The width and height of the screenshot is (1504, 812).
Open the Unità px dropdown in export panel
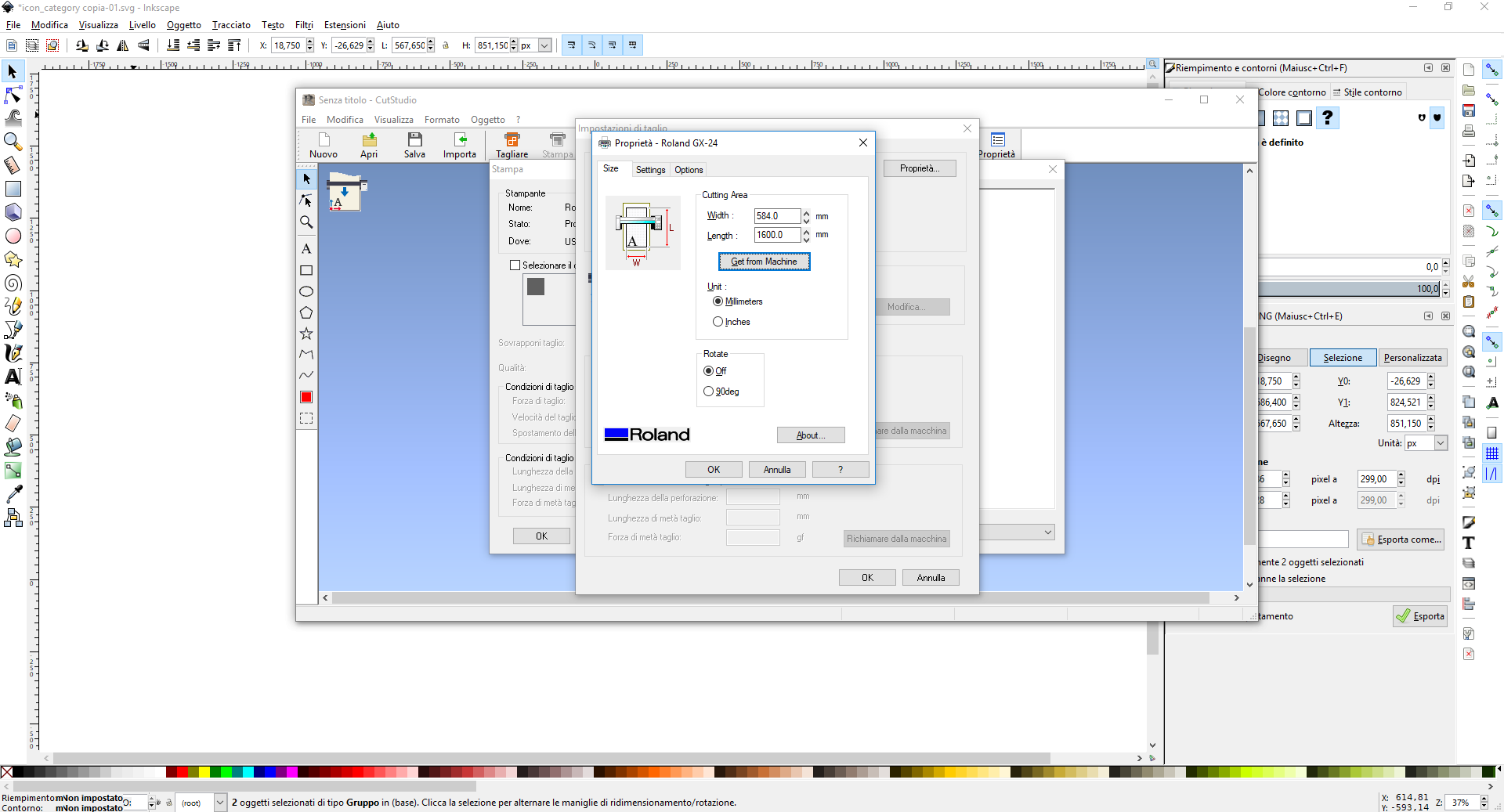[1440, 443]
